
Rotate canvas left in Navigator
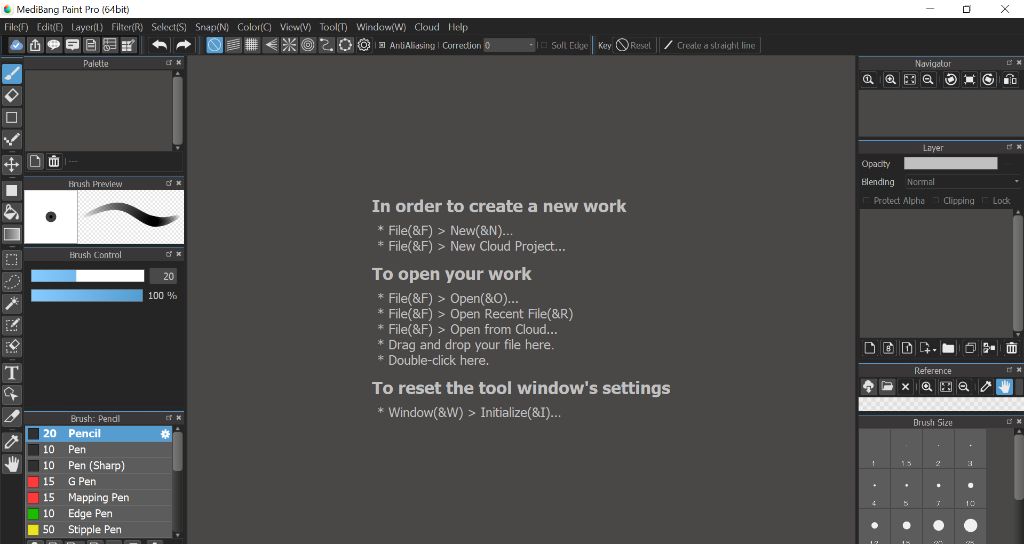coord(951,80)
